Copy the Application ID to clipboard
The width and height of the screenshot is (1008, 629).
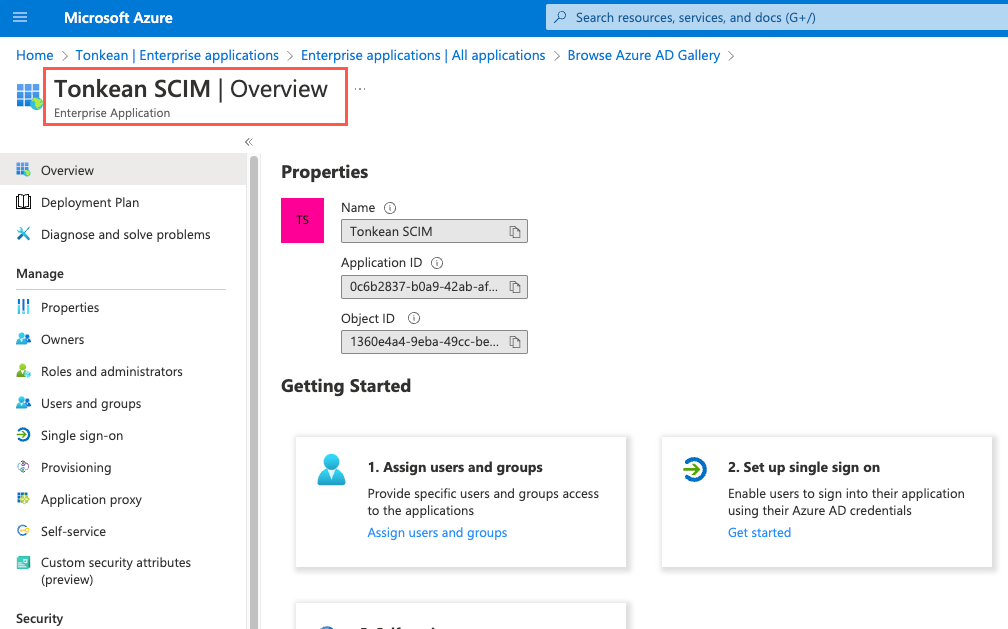point(515,287)
